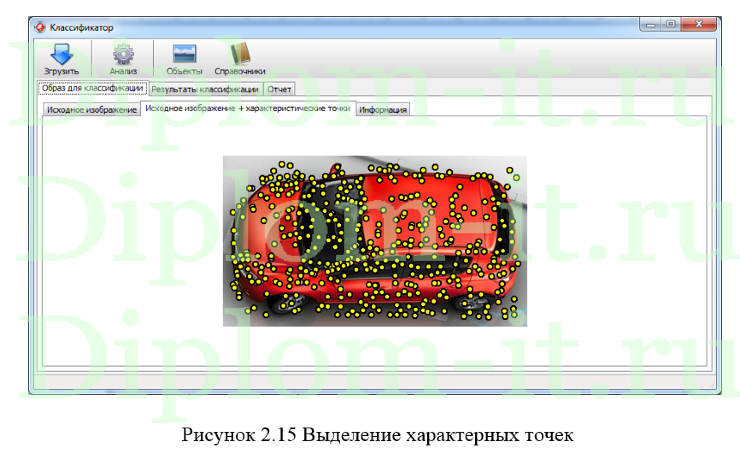Viewport: 740px width, 460px height.
Task: Click the Классификатор app icon in title bar
Action: (x=39, y=26)
